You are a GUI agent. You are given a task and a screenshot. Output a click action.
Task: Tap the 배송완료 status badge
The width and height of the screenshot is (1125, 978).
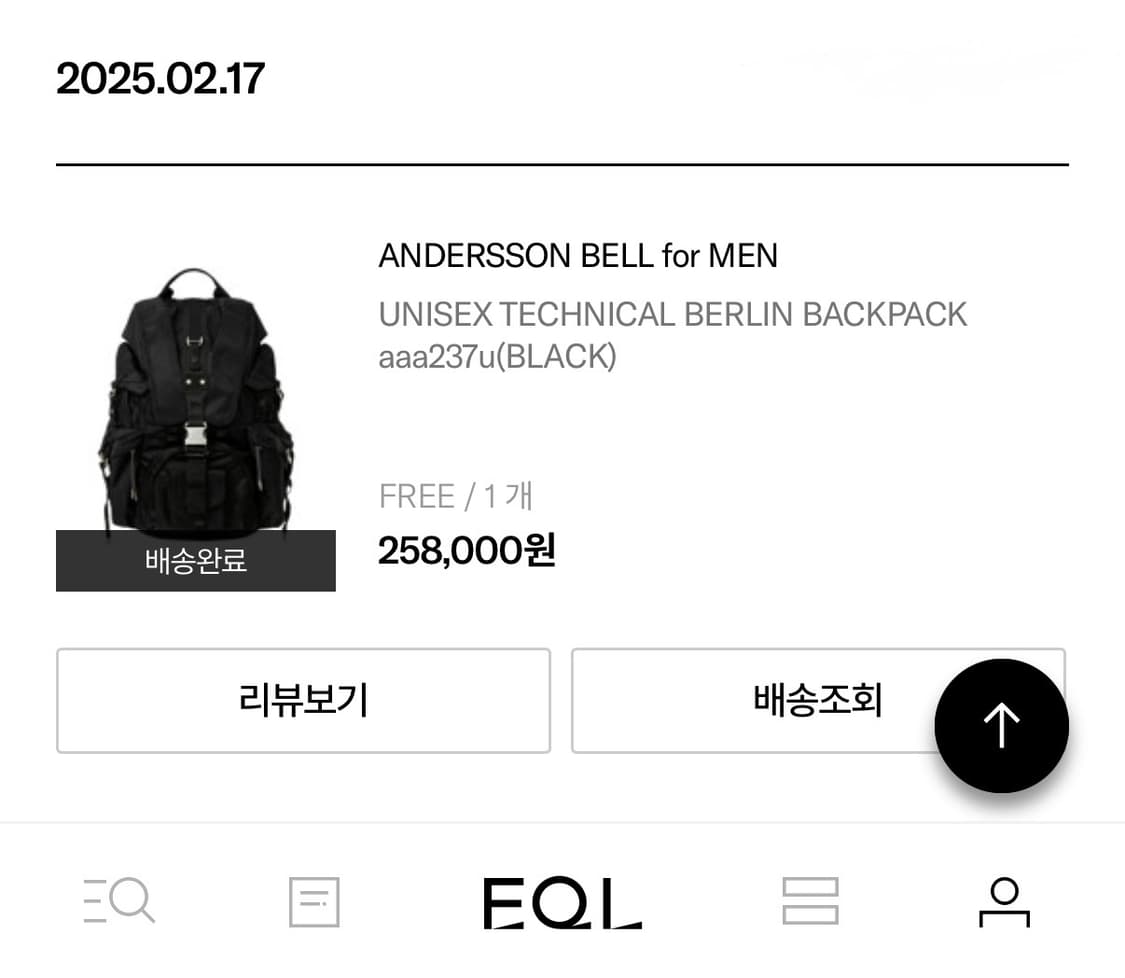coord(196,560)
